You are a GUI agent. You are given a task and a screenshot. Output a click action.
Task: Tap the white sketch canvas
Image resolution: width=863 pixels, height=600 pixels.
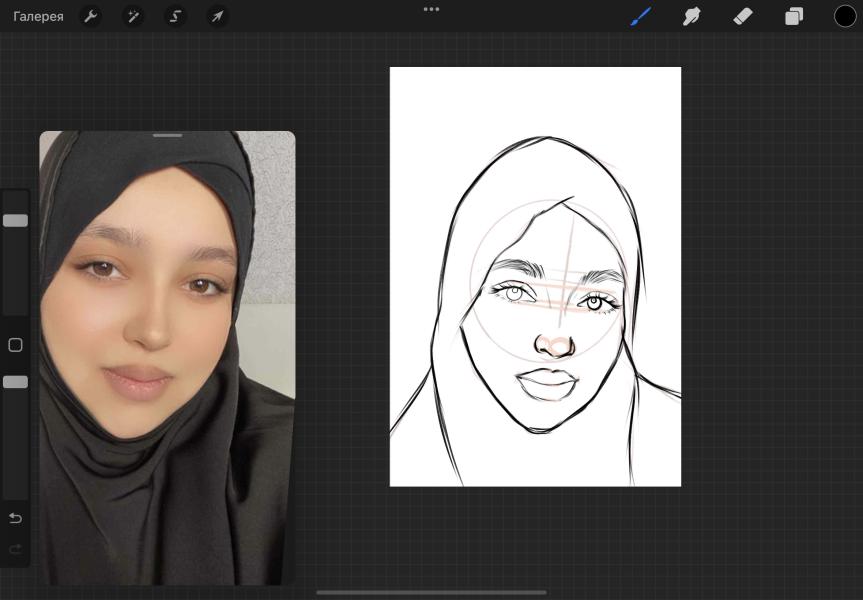[x=536, y=277]
